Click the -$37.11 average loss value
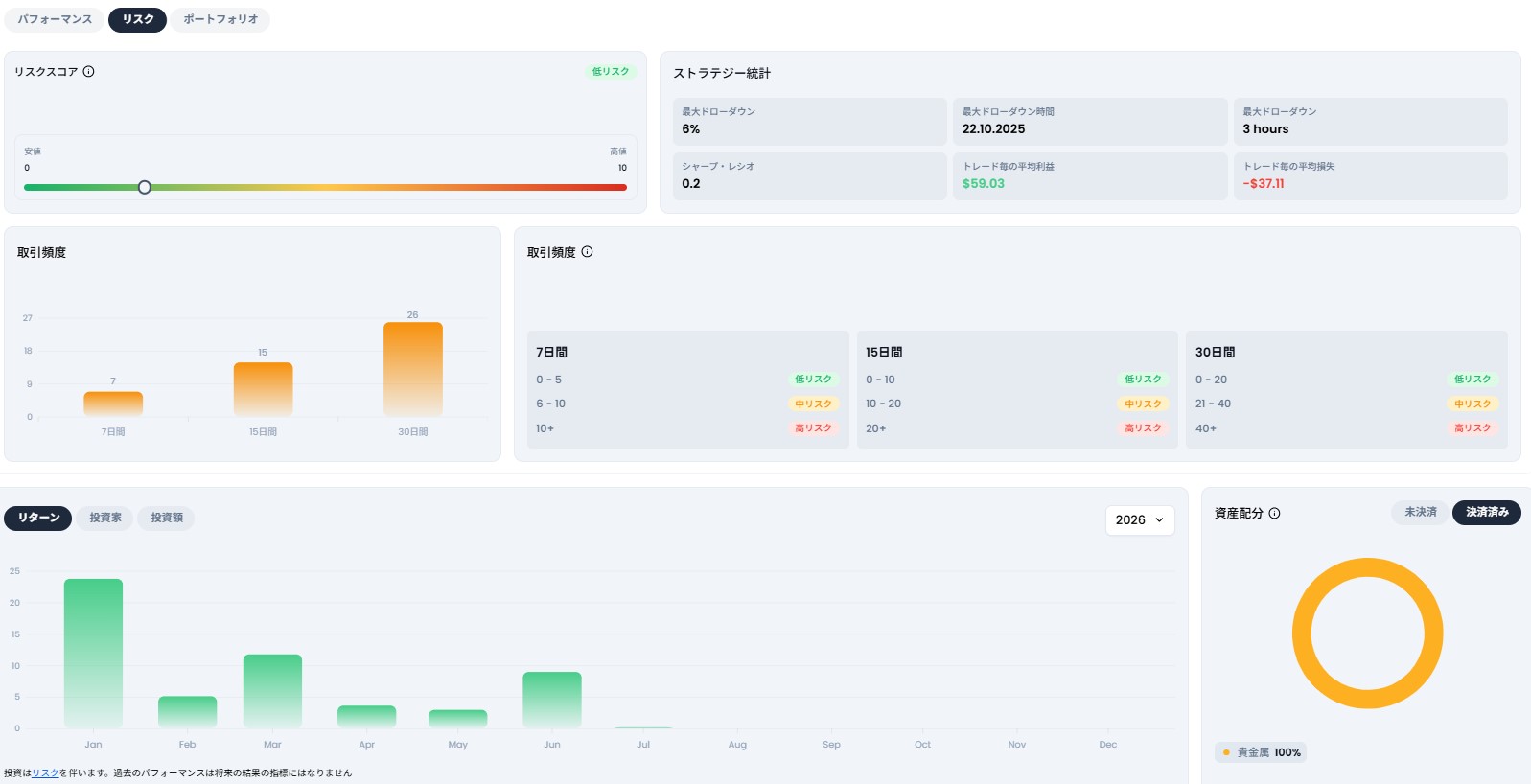The image size is (1531, 784). (x=1264, y=184)
